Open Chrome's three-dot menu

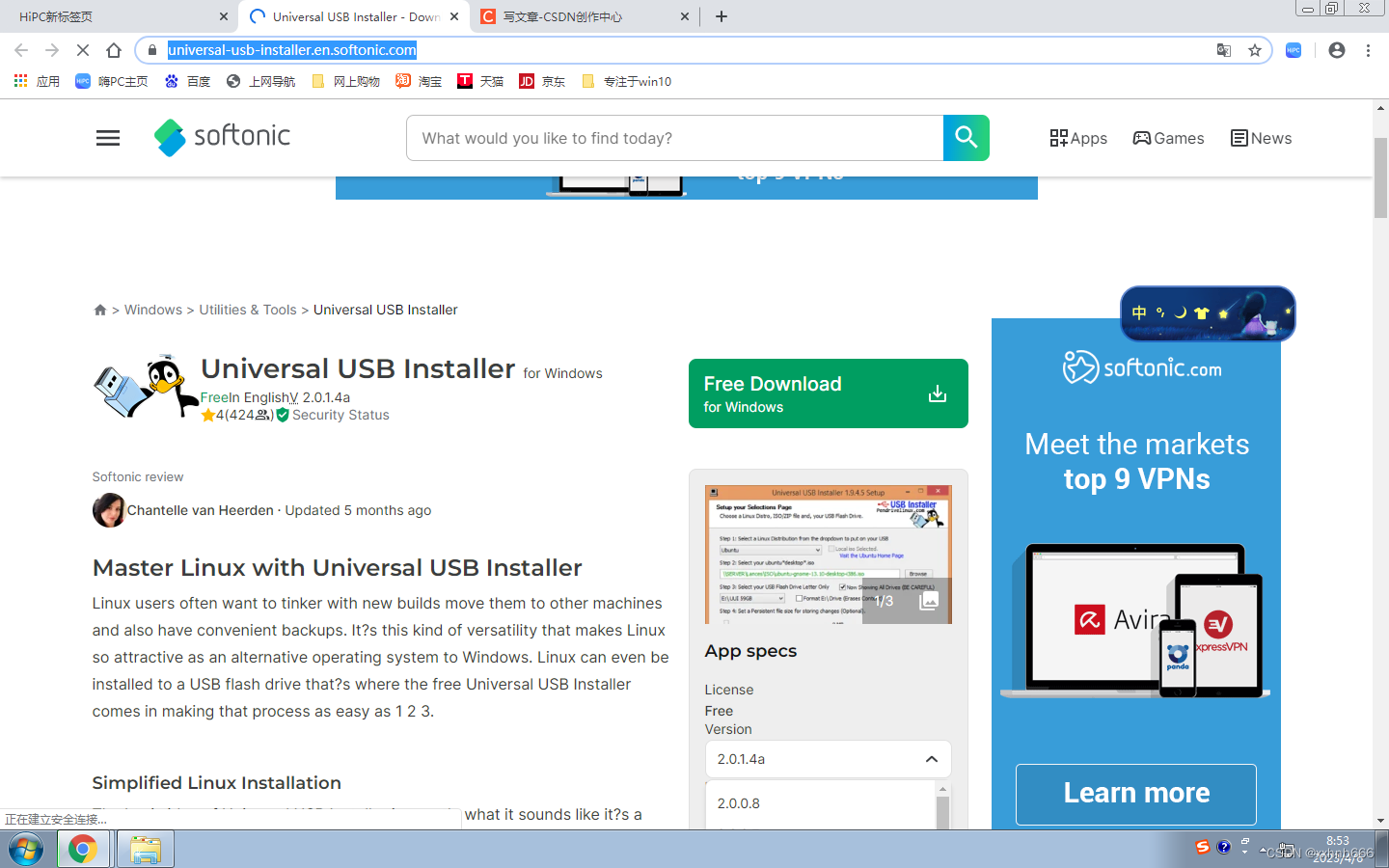[1369, 50]
